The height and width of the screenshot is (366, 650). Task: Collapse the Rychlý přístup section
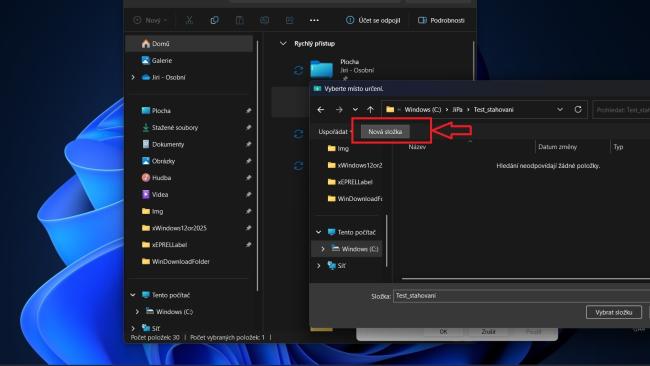tap(283, 44)
